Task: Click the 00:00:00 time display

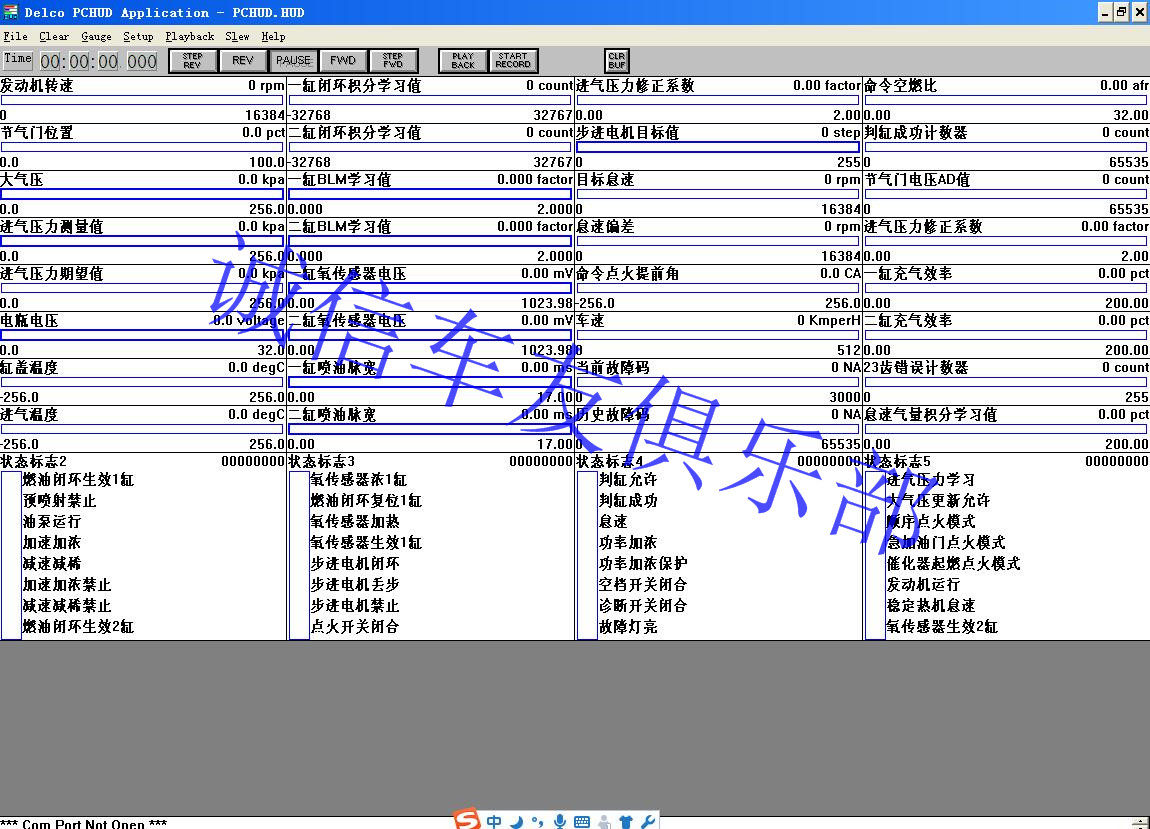Action: [79, 61]
